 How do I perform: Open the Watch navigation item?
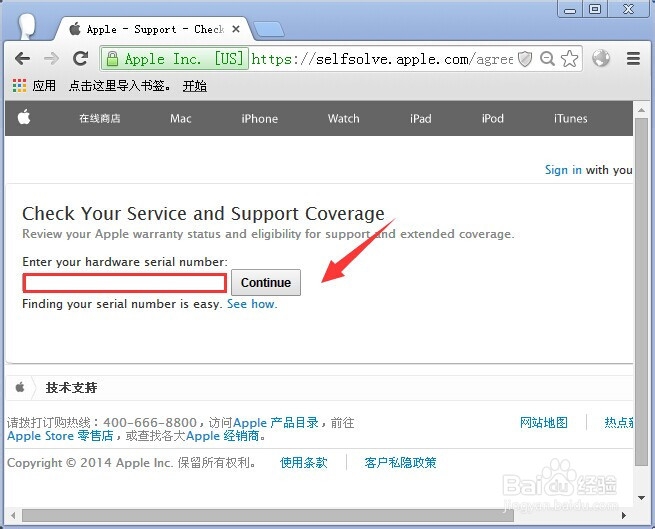[x=343, y=119]
